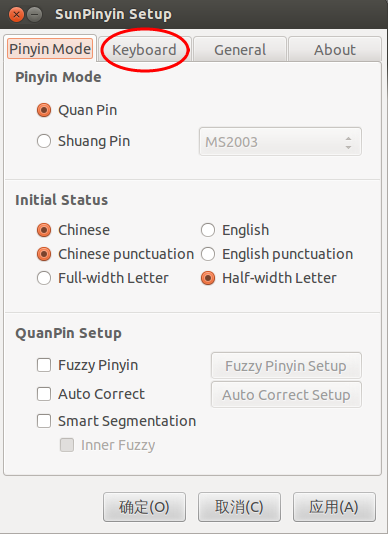Open the General tab

[x=240, y=50]
